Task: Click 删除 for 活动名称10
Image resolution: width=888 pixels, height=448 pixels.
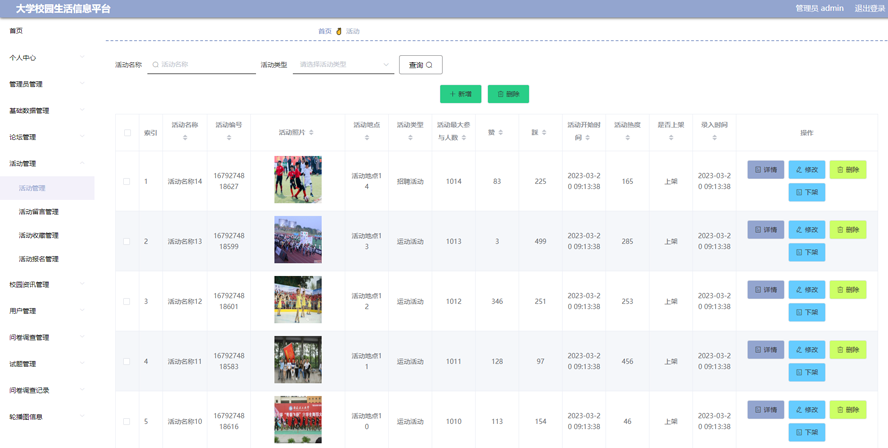Action: click(848, 409)
